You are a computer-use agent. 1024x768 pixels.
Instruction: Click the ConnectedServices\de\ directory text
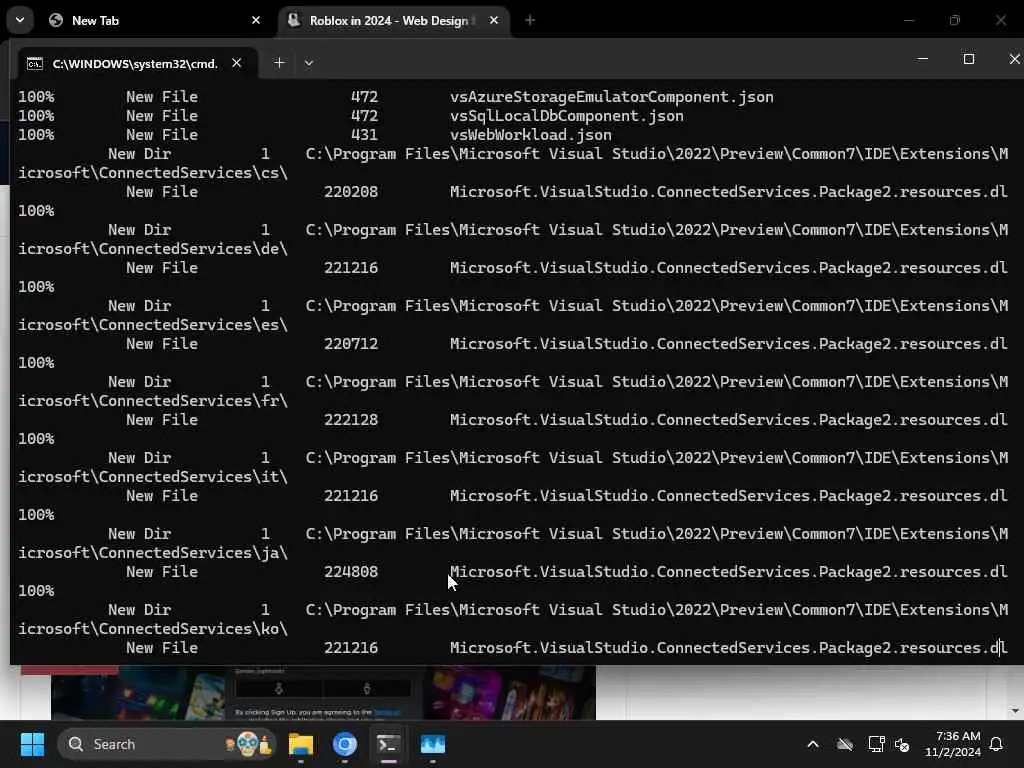(x=153, y=249)
